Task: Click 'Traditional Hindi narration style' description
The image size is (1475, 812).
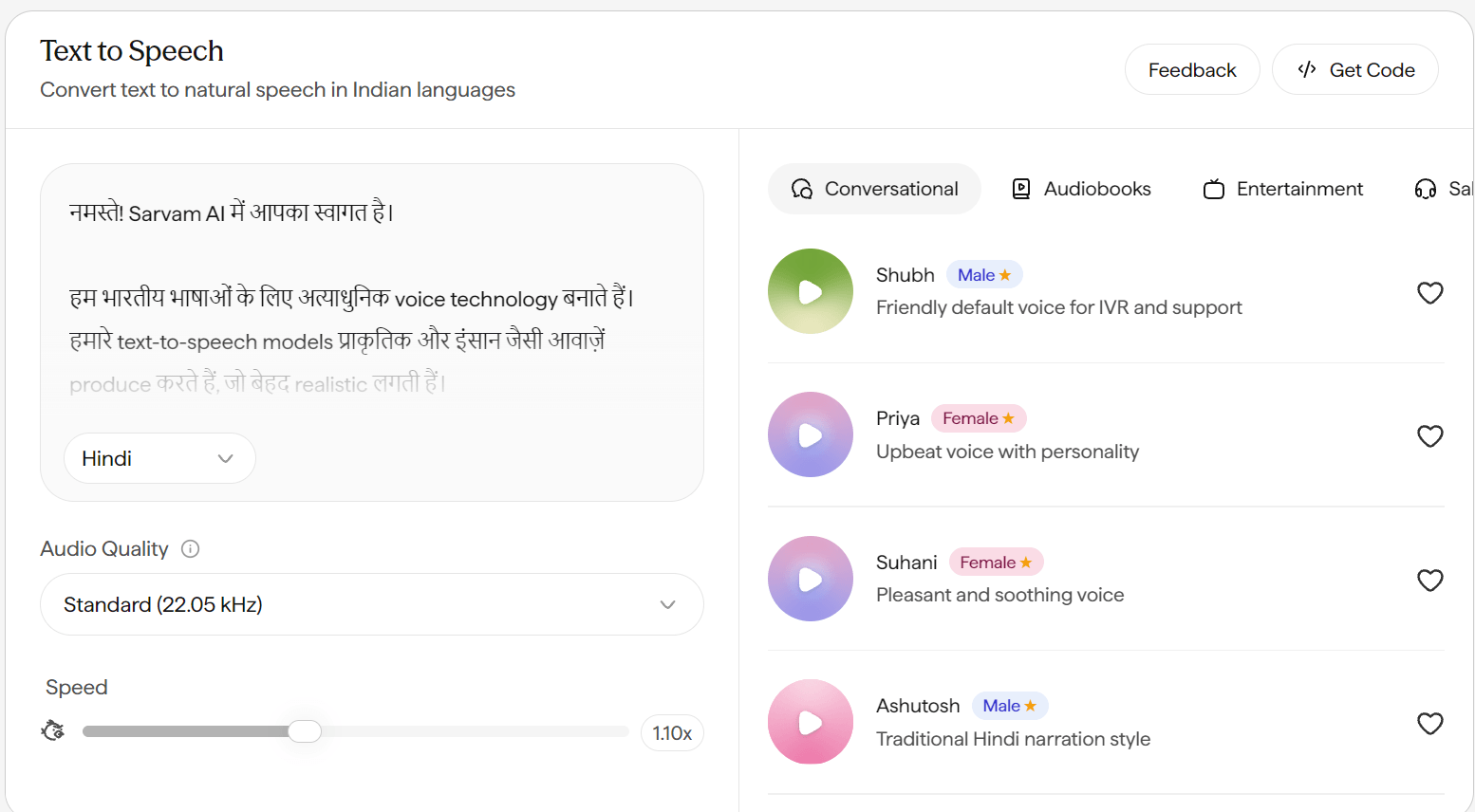Action: coord(1013,739)
